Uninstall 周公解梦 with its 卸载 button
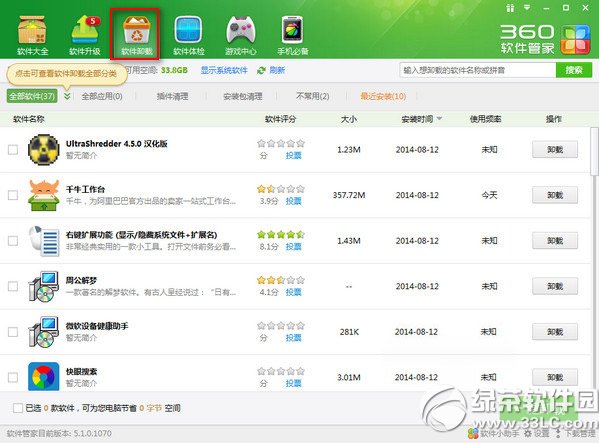 pos(555,286)
